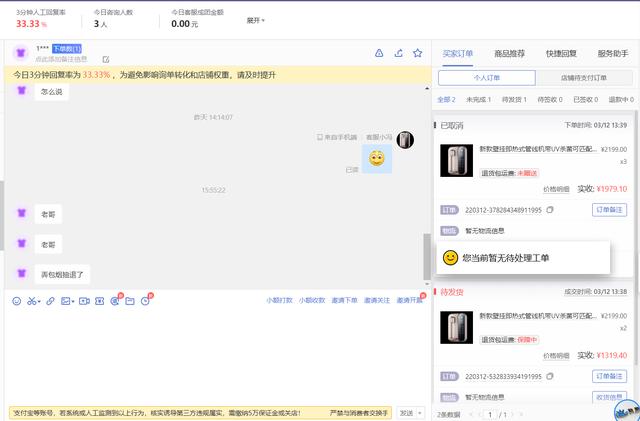
Task: Open the emoji picker in chat toolbar
Action: tap(16, 300)
